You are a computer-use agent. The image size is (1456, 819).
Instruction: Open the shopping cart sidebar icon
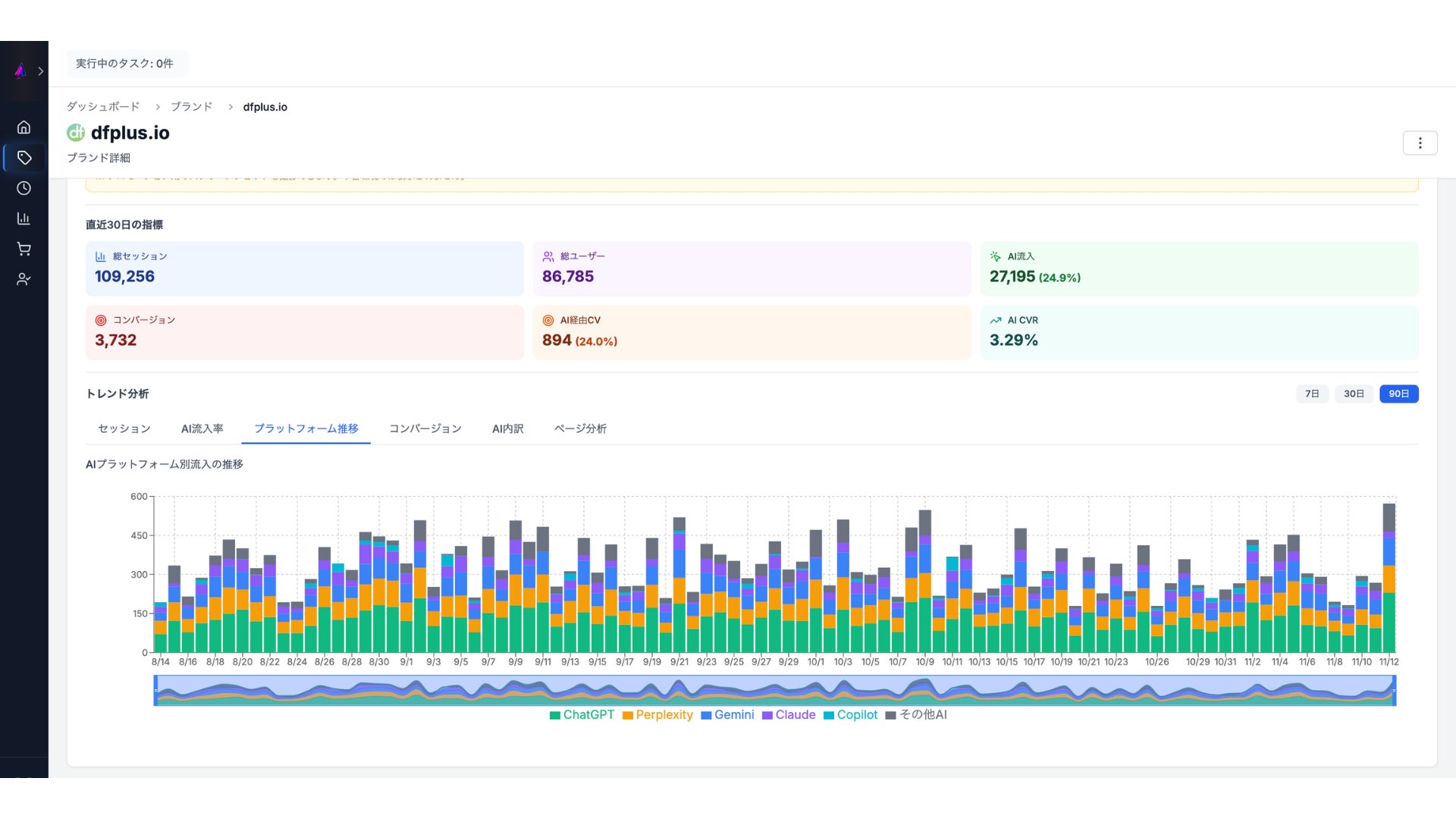pos(24,249)
